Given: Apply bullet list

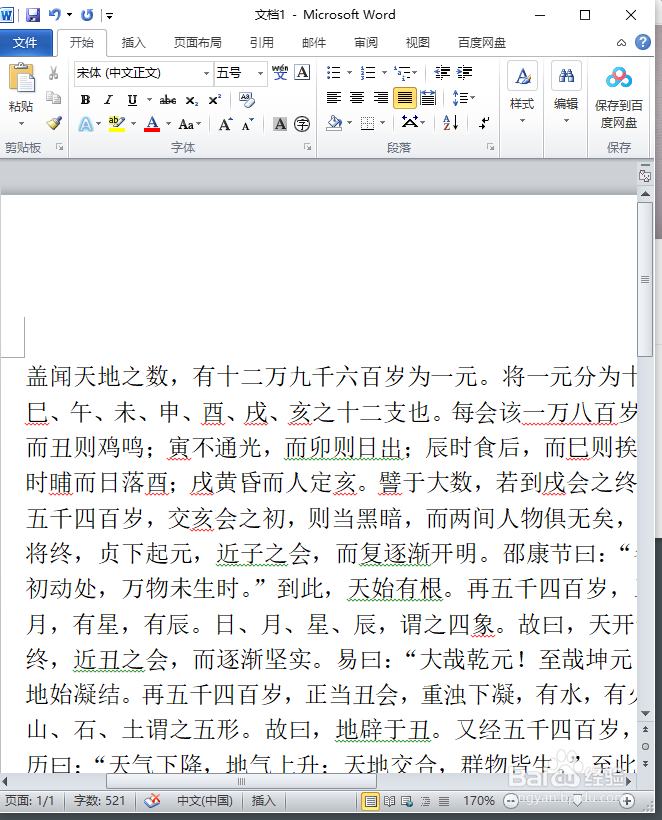Looking at the screenshot, I should click(x=333, y=73).
